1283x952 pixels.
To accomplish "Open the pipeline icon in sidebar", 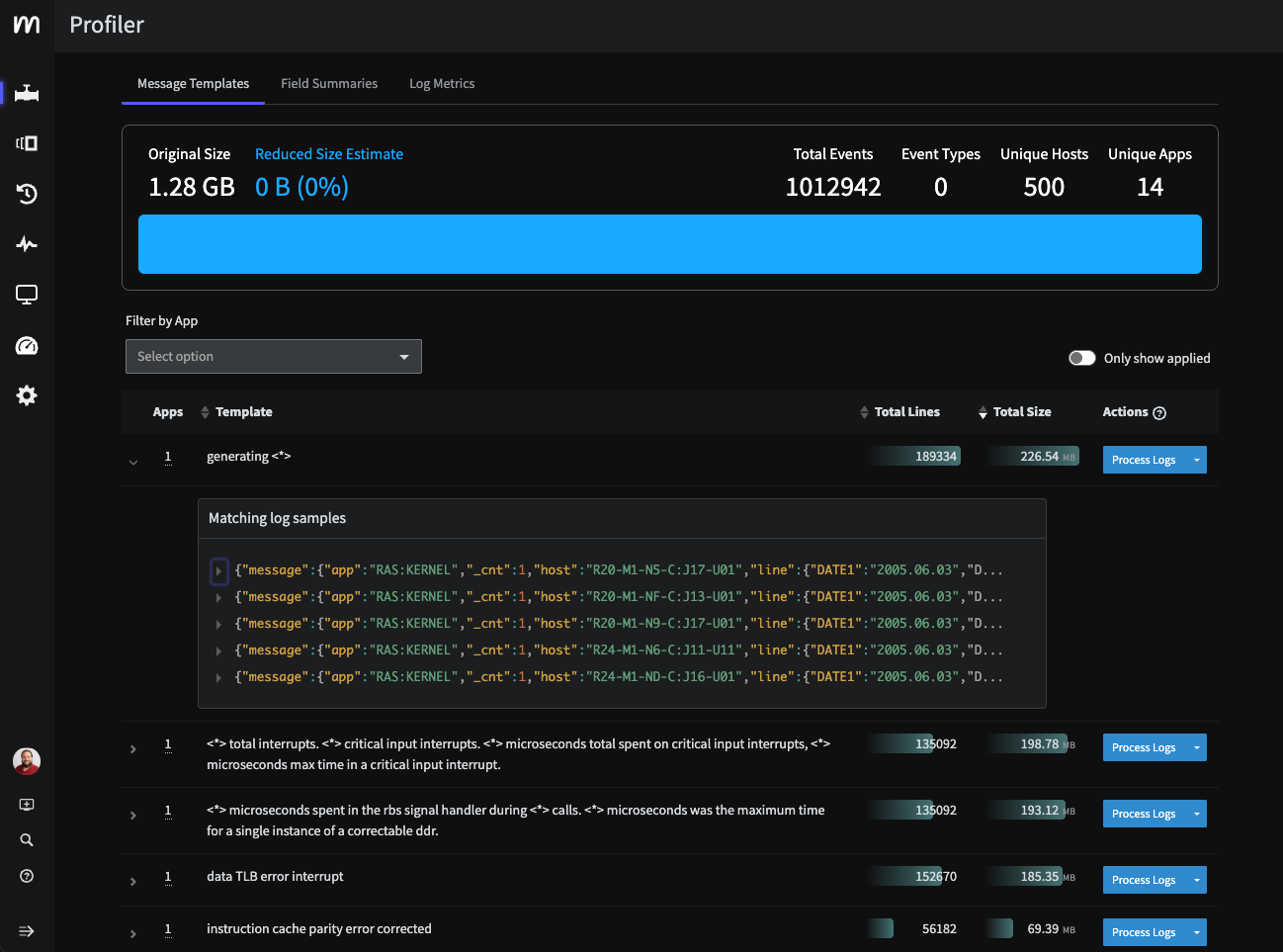I will pos(27,93).
